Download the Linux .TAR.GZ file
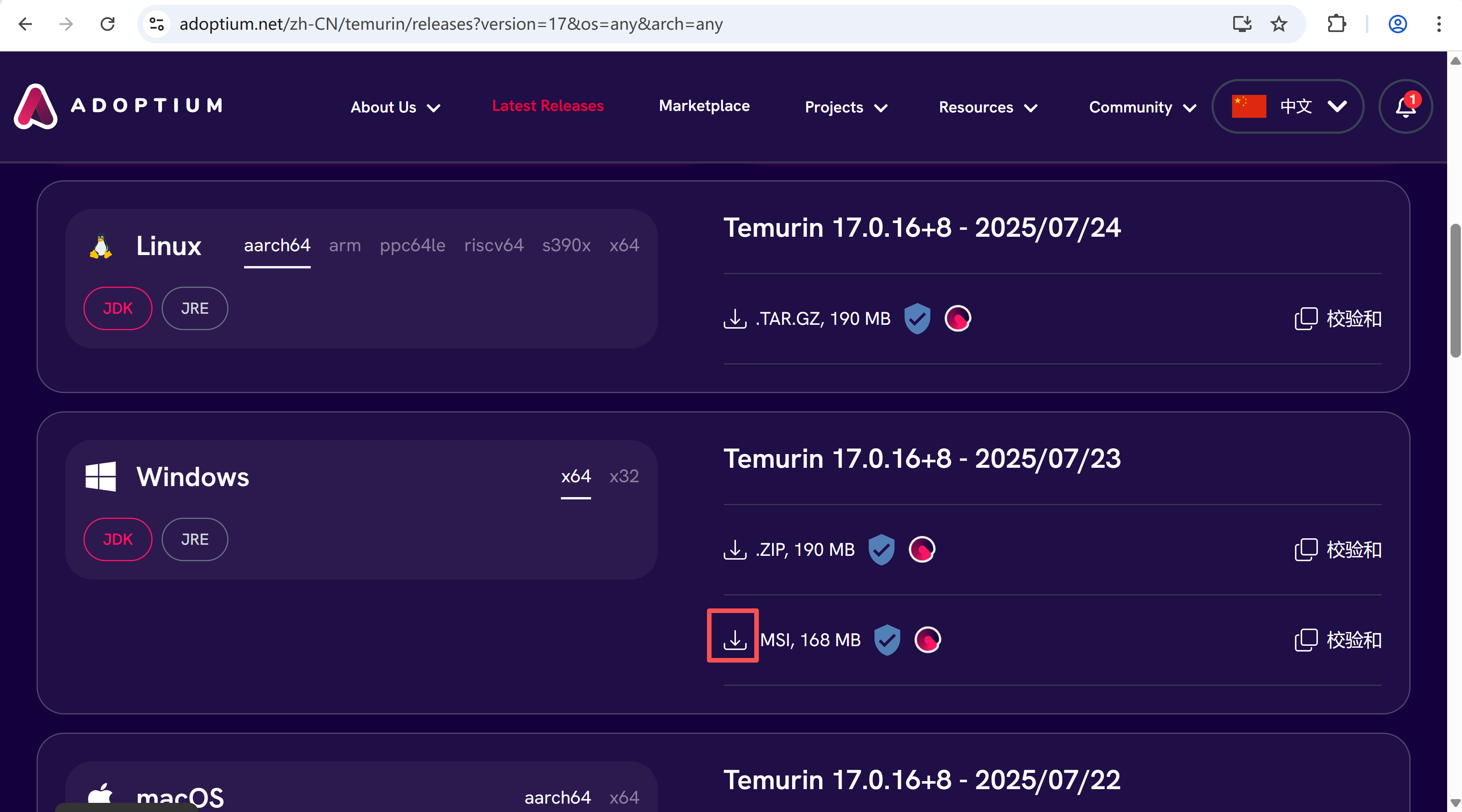The image size is (1462, 812). pos(734,318)
